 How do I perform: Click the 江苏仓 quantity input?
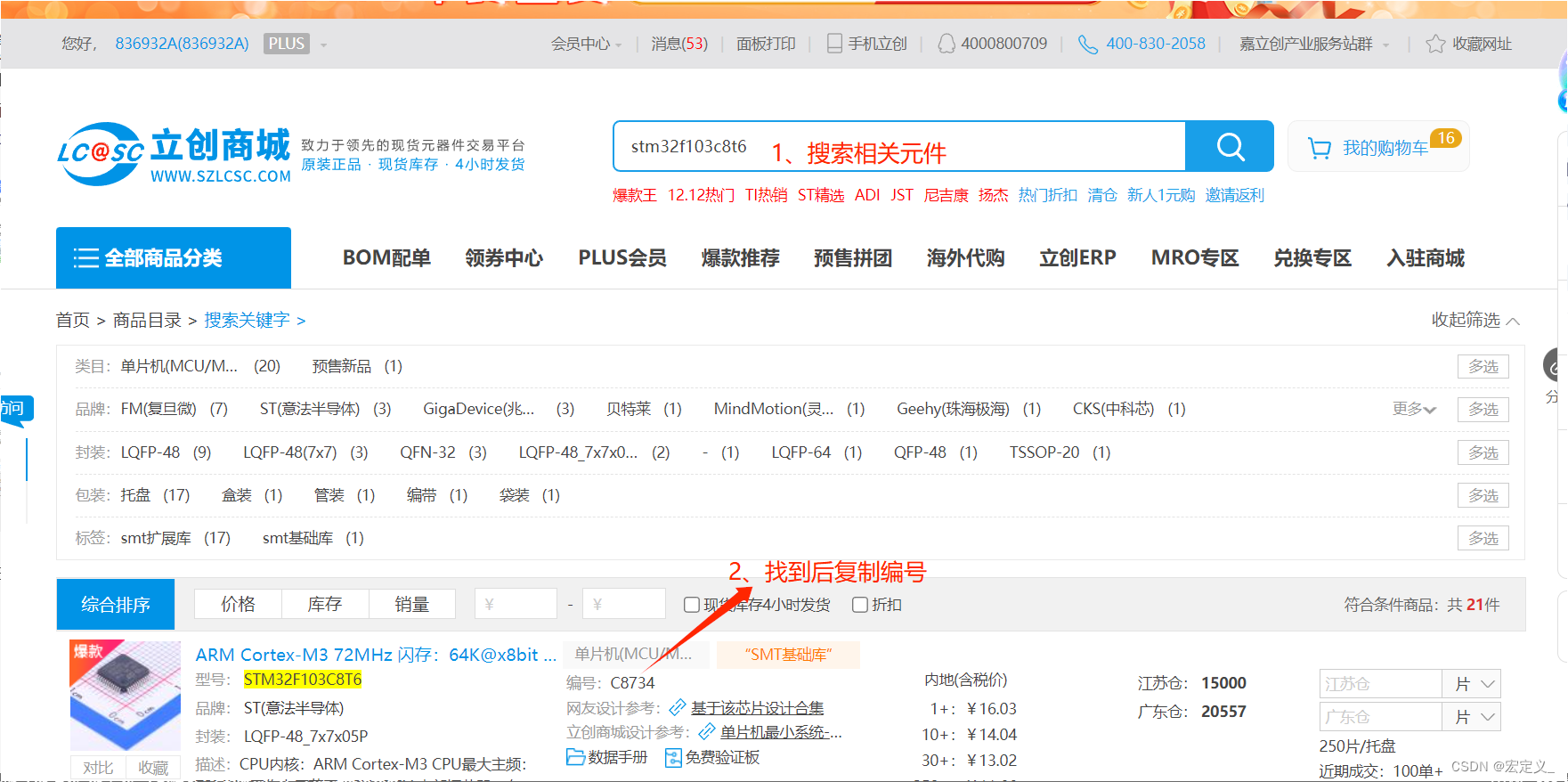[1380, 684]
